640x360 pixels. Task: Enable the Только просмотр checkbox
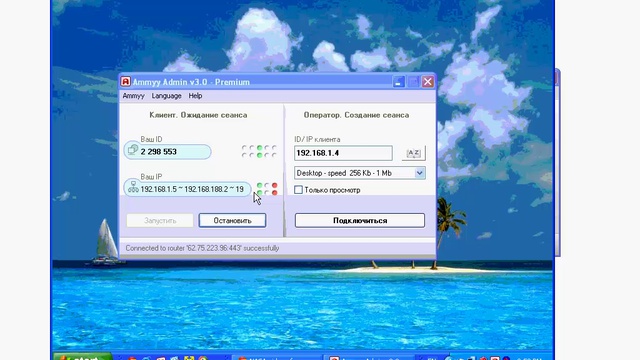[x=298, y=190]
